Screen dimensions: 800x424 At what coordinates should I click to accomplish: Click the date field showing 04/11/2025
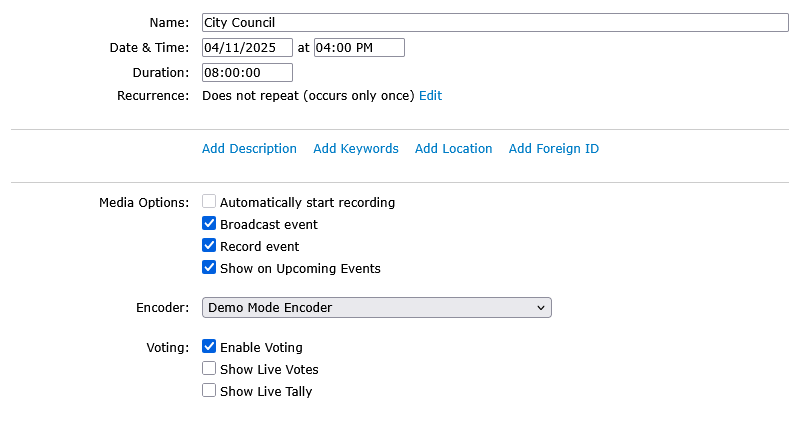tap(247, 47)
